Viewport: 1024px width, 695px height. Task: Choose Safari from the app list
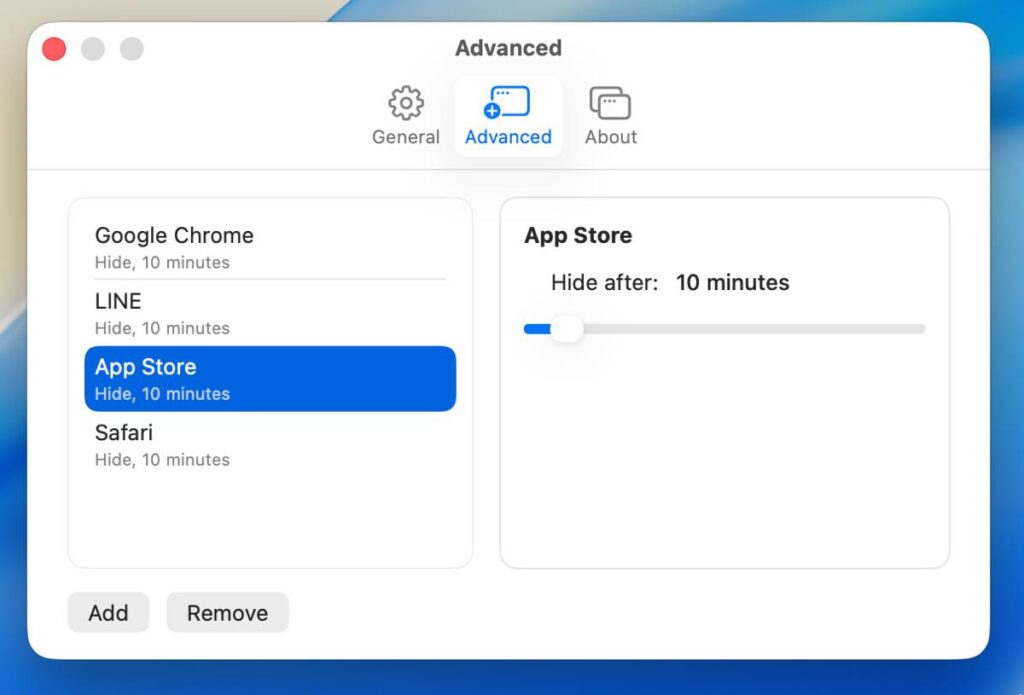pos(124,433)
